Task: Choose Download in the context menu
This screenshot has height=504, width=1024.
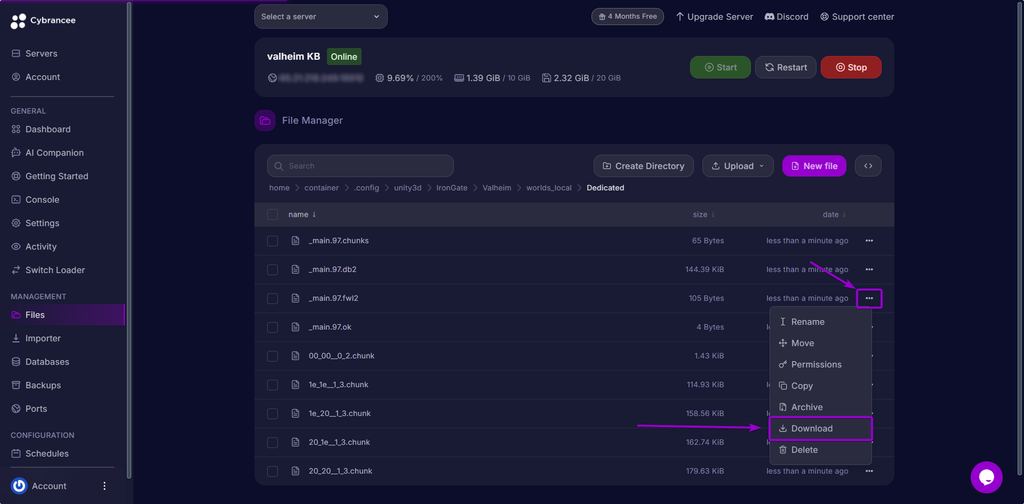Action: 820,429
